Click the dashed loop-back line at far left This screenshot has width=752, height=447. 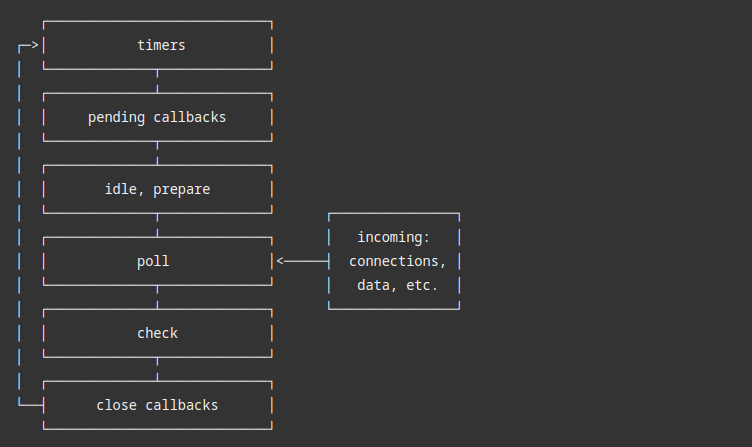click(19, 225)
